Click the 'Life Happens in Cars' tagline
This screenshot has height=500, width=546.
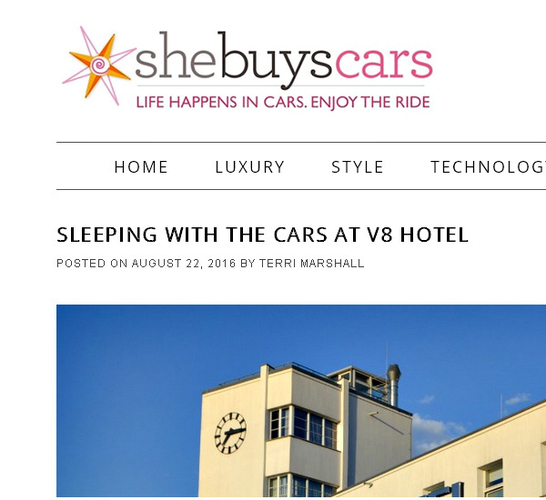point(283,102)
